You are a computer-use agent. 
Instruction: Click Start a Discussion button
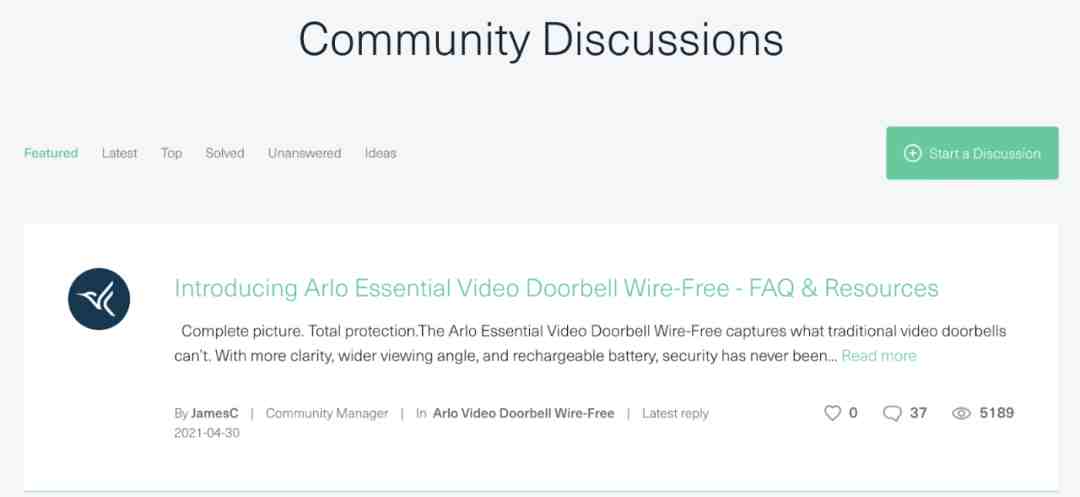(x=972, y=153)
